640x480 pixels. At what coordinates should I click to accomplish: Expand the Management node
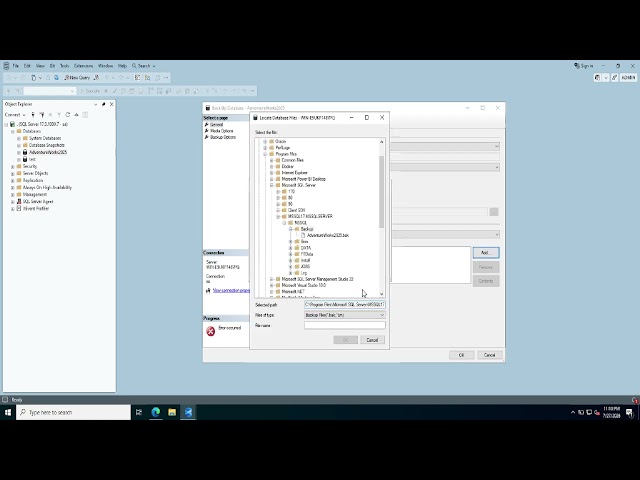click(x=13, y=195)
